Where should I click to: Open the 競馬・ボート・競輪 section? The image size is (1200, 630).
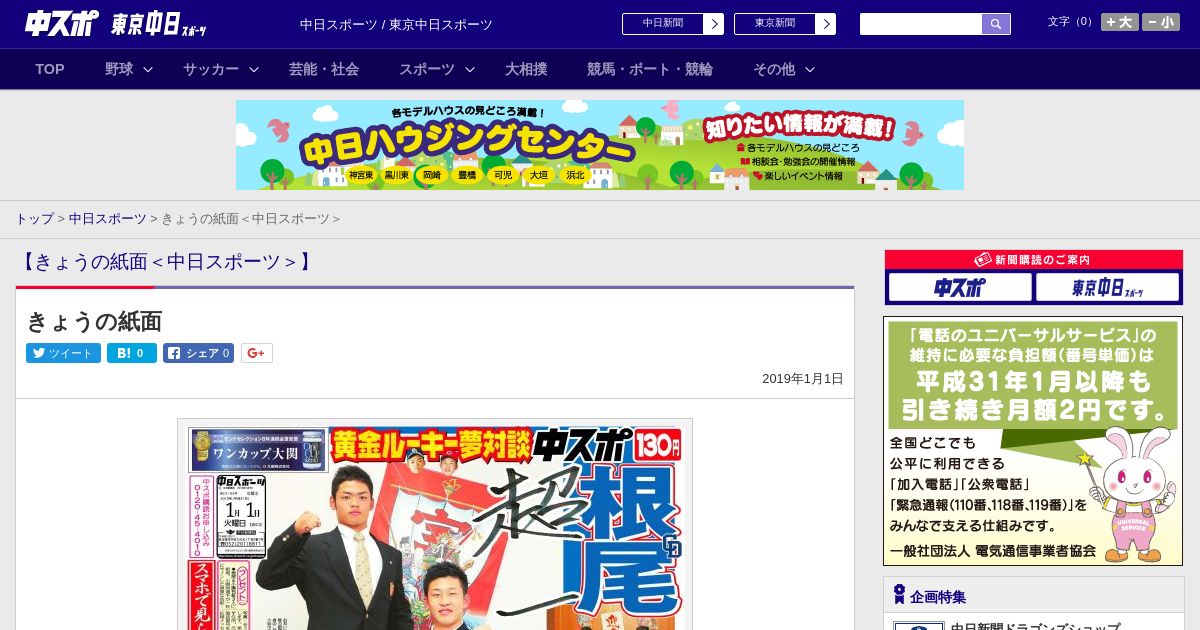pos(650,69)
